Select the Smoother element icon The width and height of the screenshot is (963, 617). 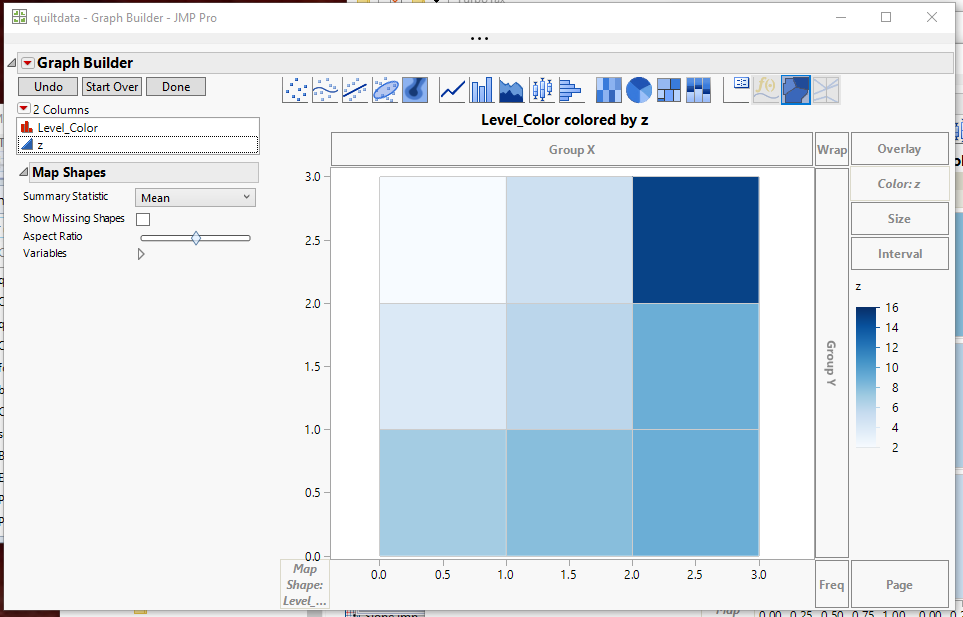(x=325, y=90)
